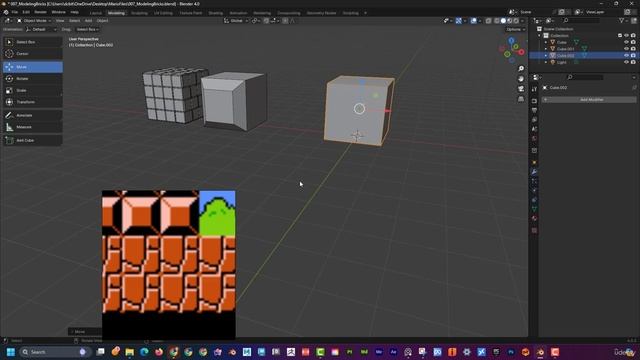The image size is (640, 360).
Task: Switch to solid viewport shading
Action: 503,21
